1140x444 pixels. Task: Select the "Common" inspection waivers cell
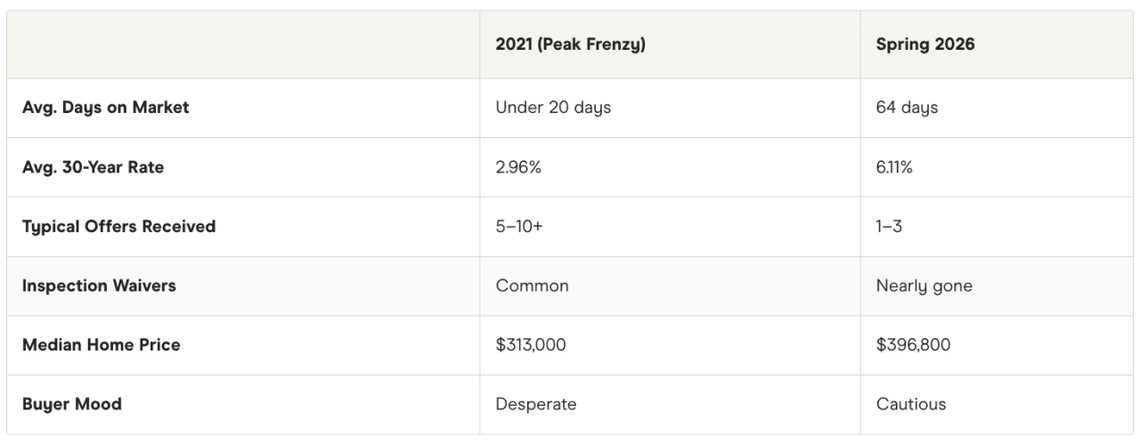(x=532, y=286)
